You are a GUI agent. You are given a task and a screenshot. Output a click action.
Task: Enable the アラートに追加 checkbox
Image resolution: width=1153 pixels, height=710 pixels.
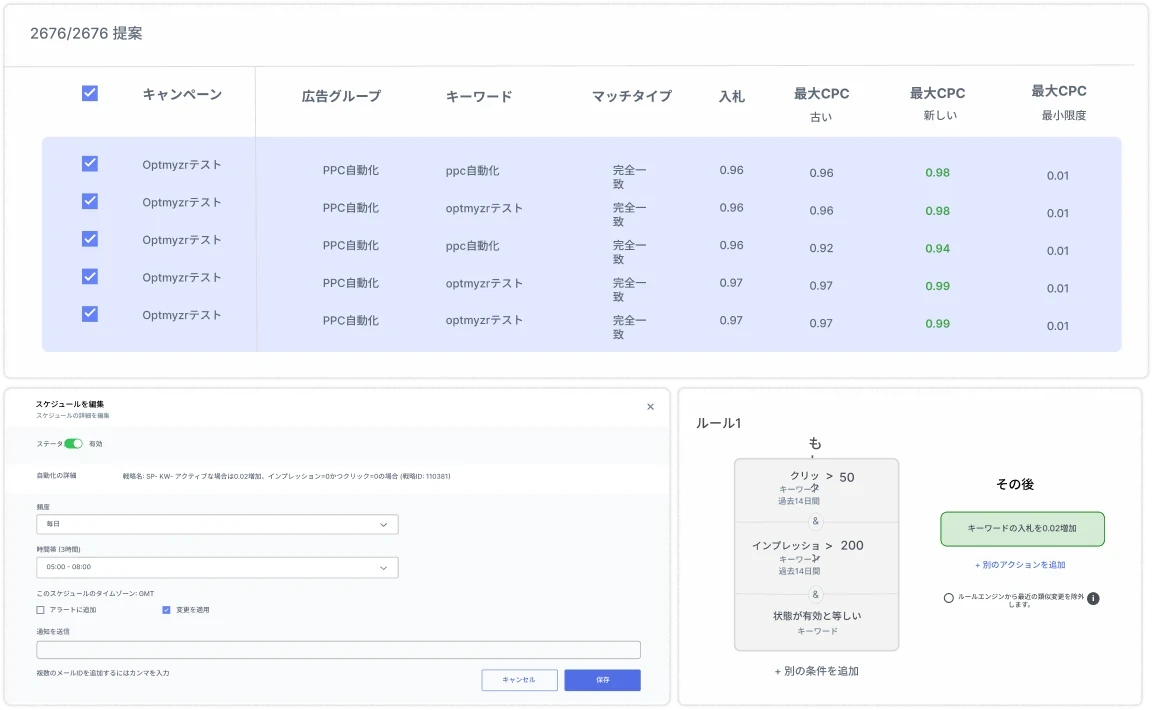tap(40, 610)
